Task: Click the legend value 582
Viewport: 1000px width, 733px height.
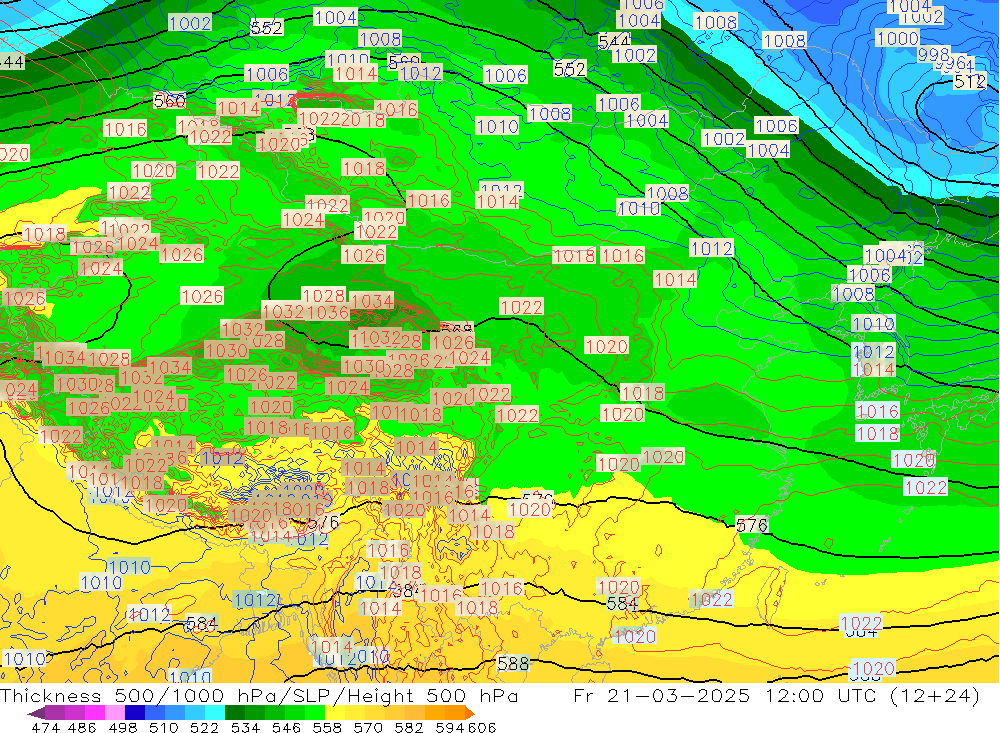Action: [409, 727]
